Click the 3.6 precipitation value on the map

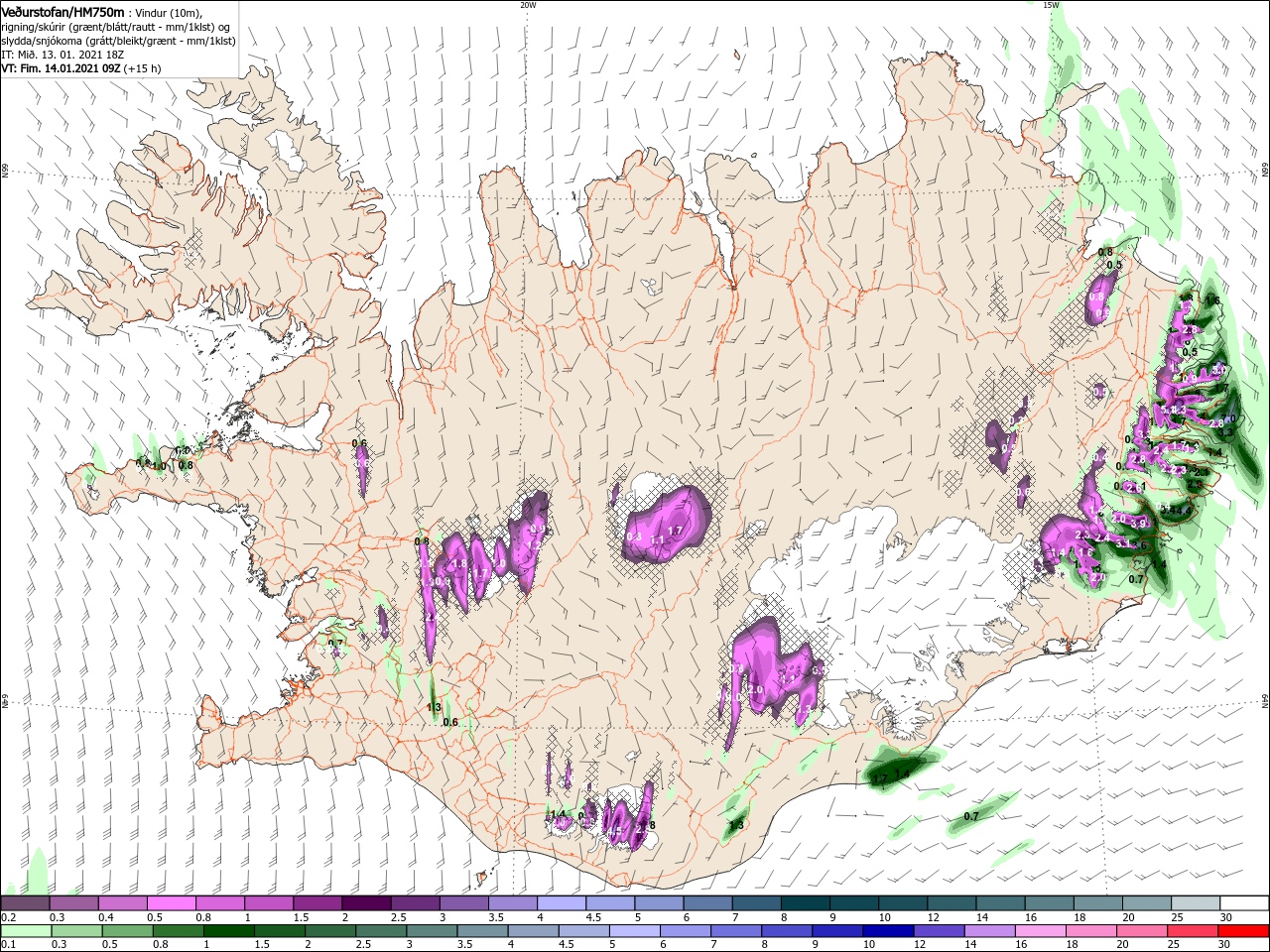1139,545
